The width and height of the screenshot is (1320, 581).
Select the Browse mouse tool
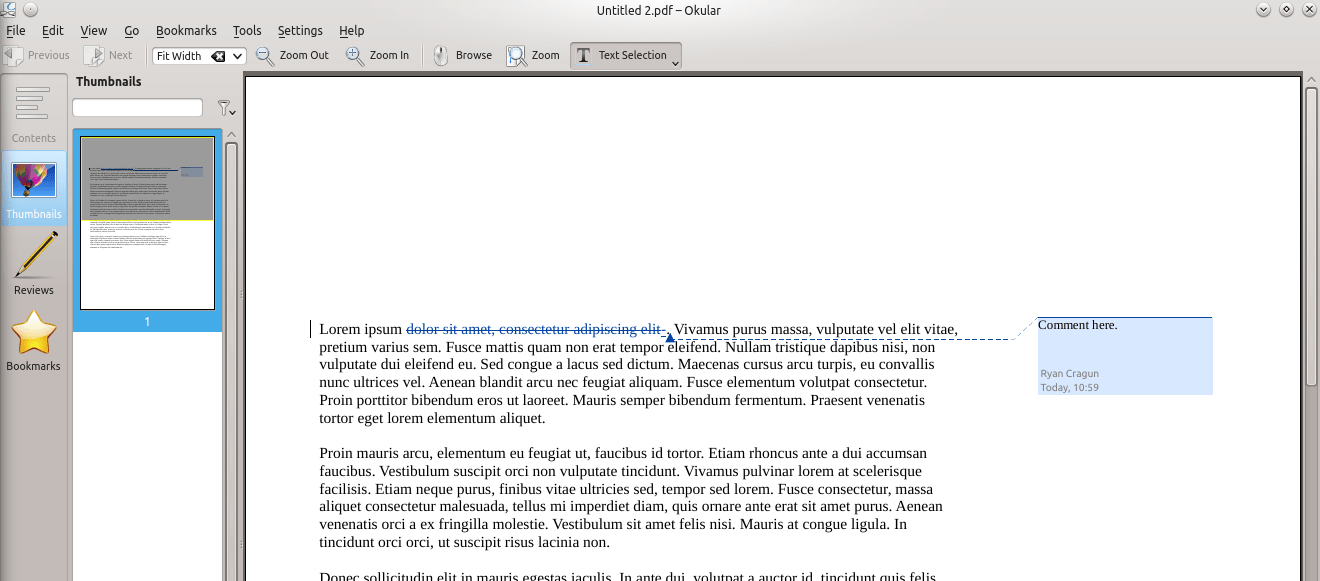pos(462,55)
